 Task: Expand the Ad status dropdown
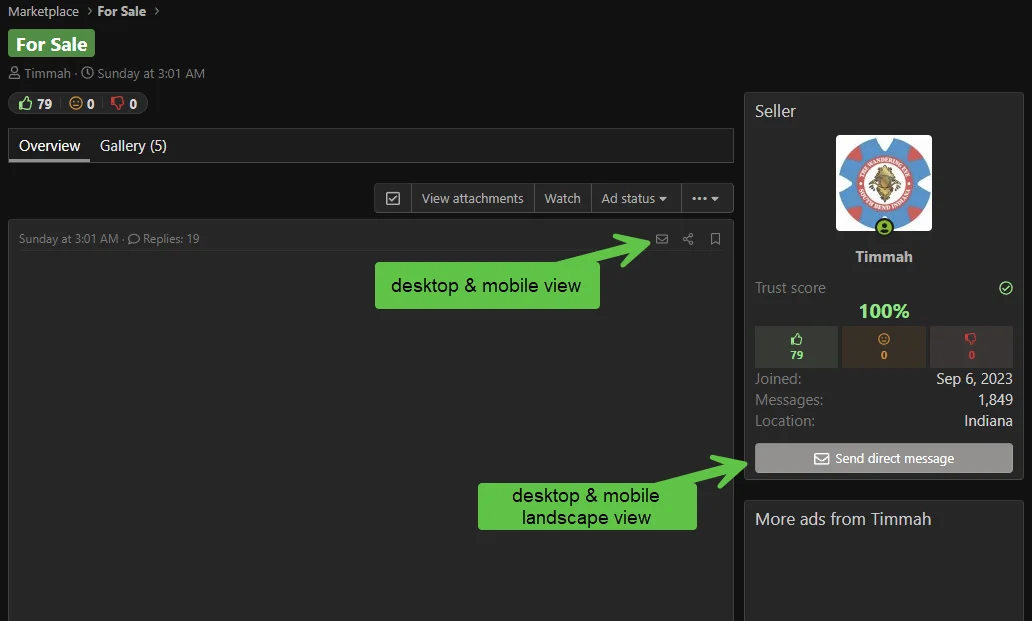click(x=634, y=198)
